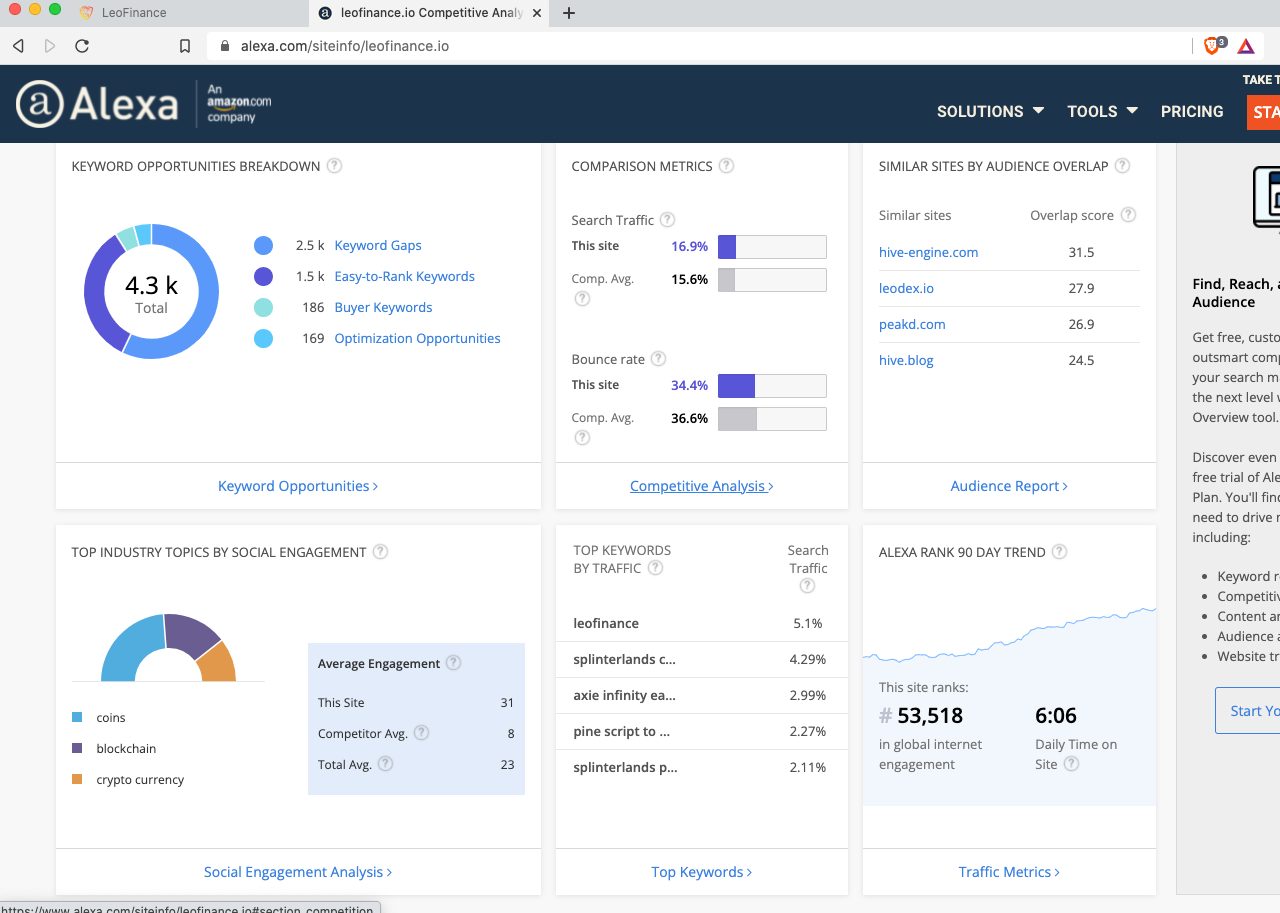Viewport: 1280px width, 913px height.
Task: Open the Pricing page
Action: [1192, 111]
